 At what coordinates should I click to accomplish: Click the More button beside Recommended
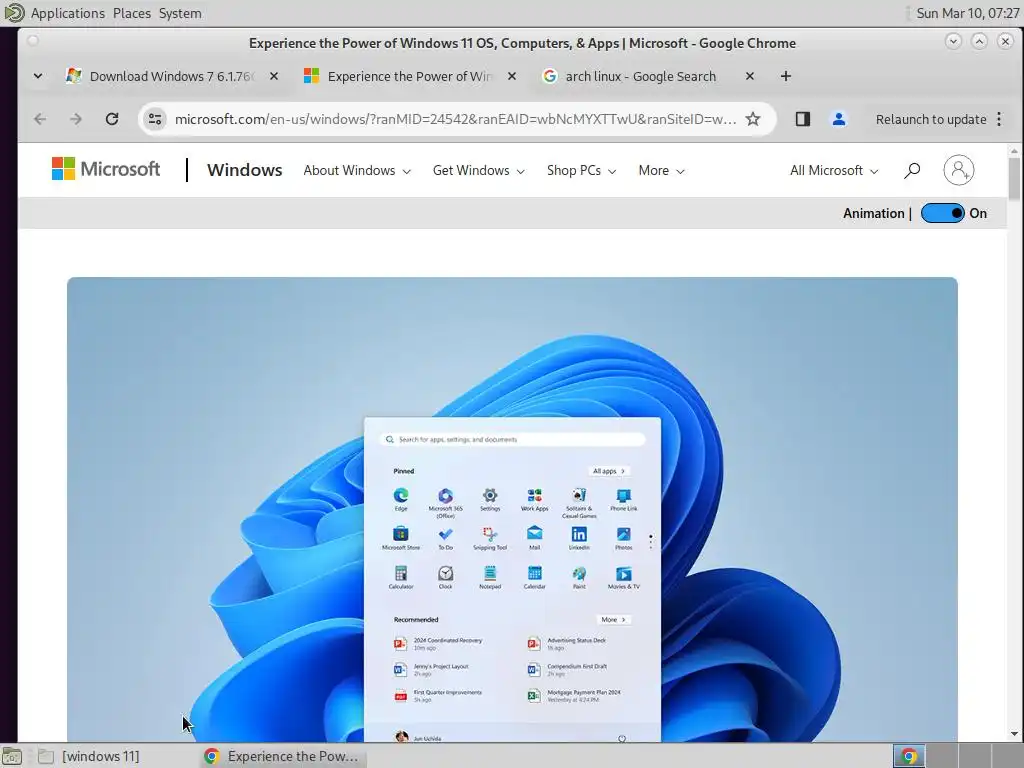pyautogui.click(x=613, y=619)
